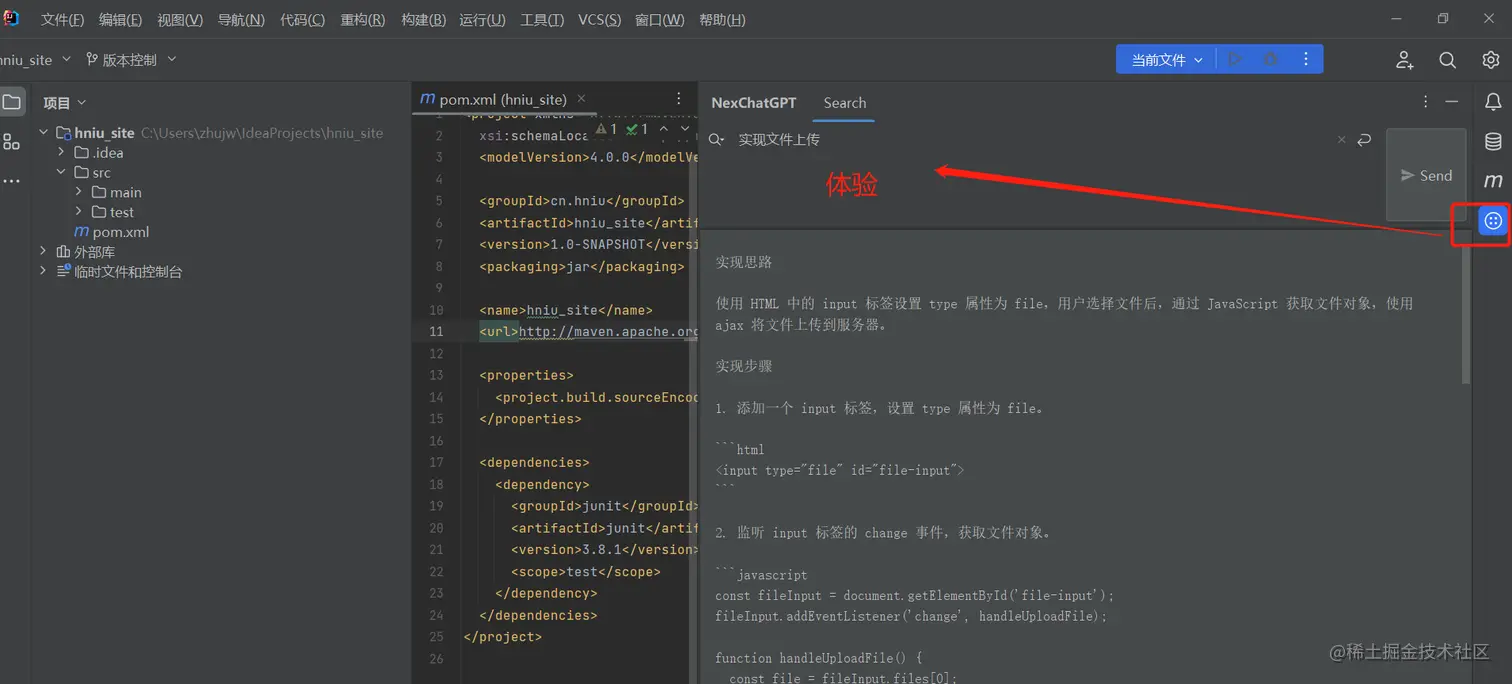Open the 运行(U) menu

click(x=482, y=20)
